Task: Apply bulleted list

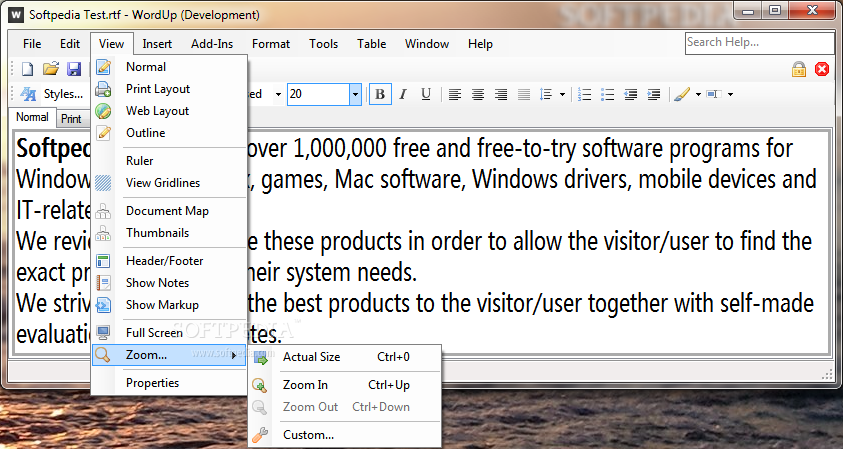Action: coord(608,95)
